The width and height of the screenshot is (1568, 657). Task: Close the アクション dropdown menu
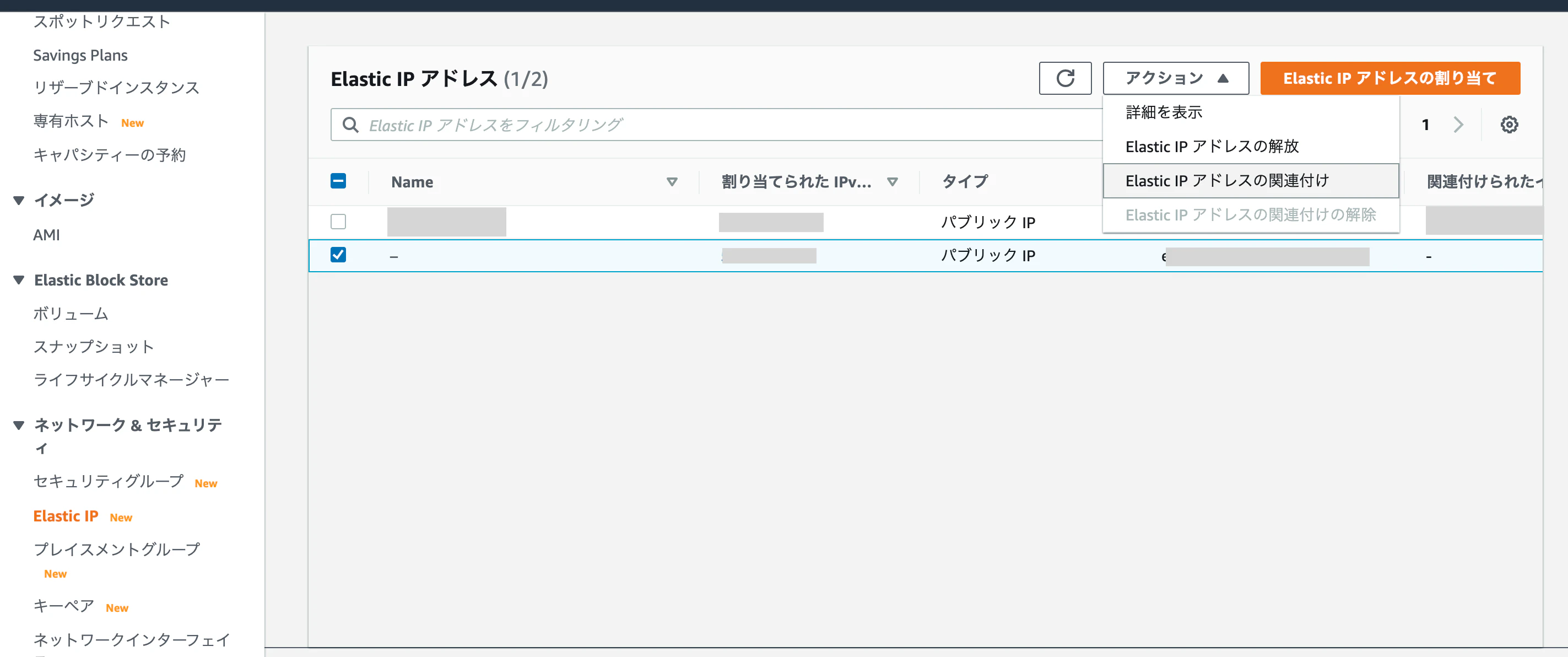pos(1175,78)
